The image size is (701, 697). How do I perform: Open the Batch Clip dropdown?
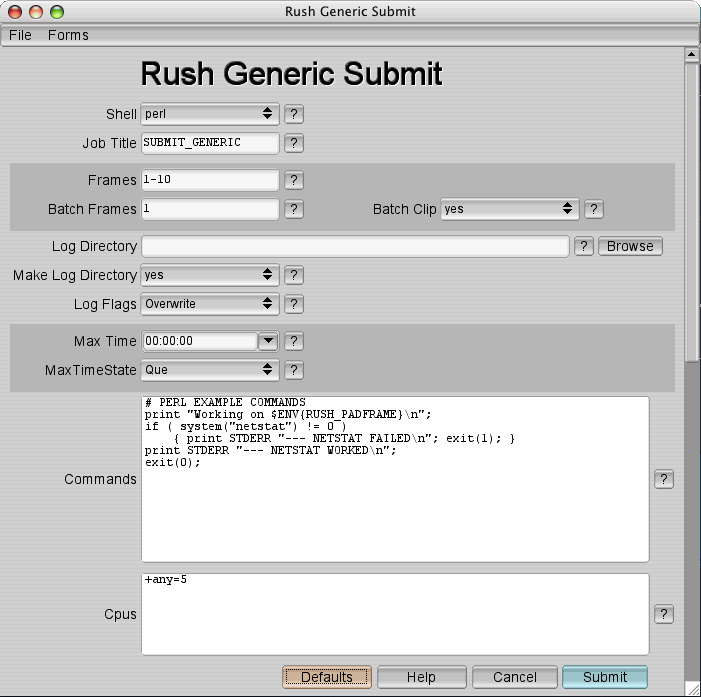pos(510,209)
